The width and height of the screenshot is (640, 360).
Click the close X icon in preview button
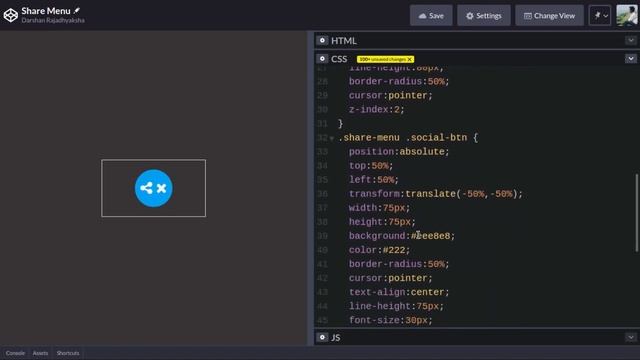162,189
